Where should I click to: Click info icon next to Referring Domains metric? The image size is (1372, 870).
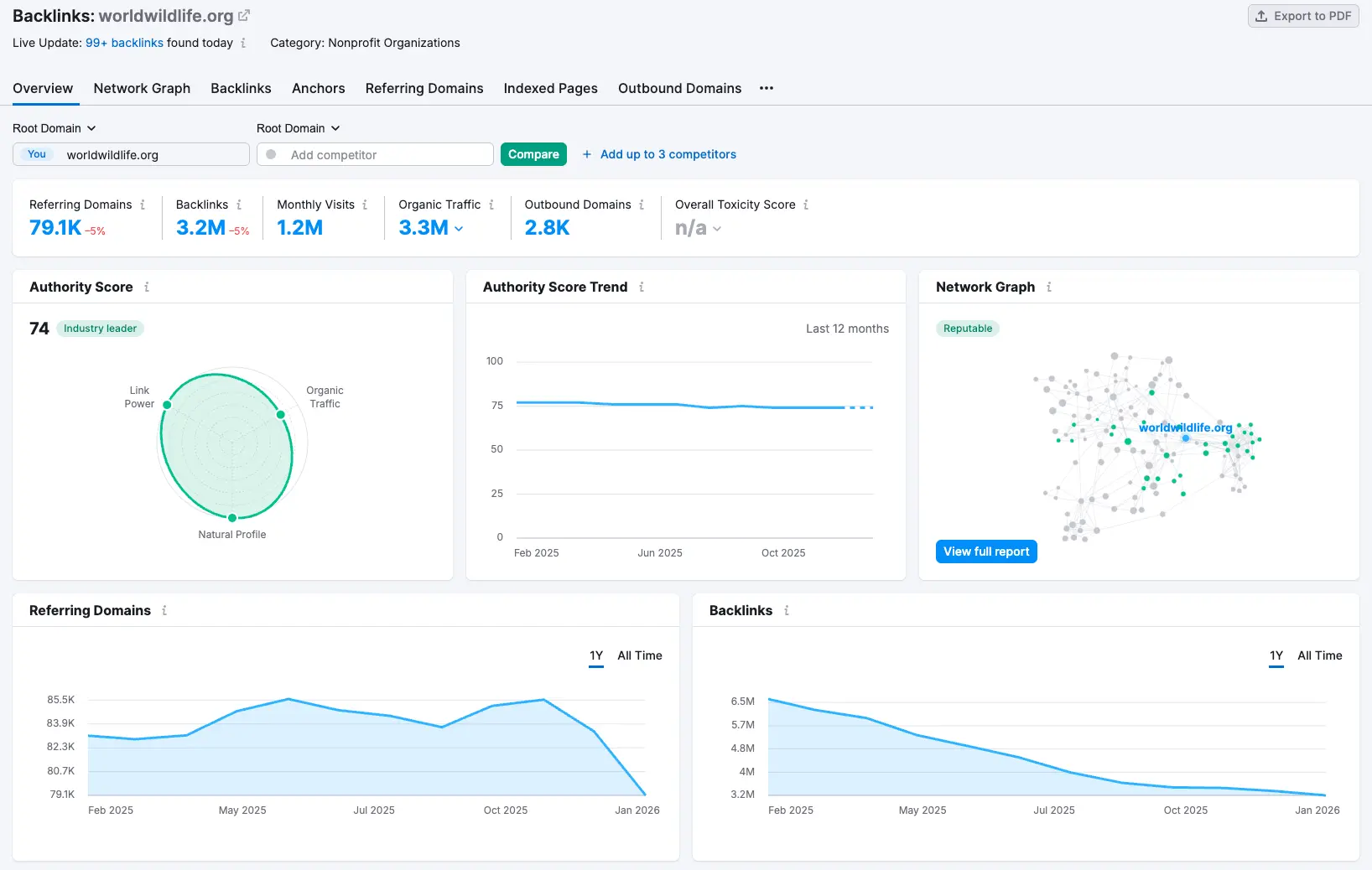tap(143, 205)
